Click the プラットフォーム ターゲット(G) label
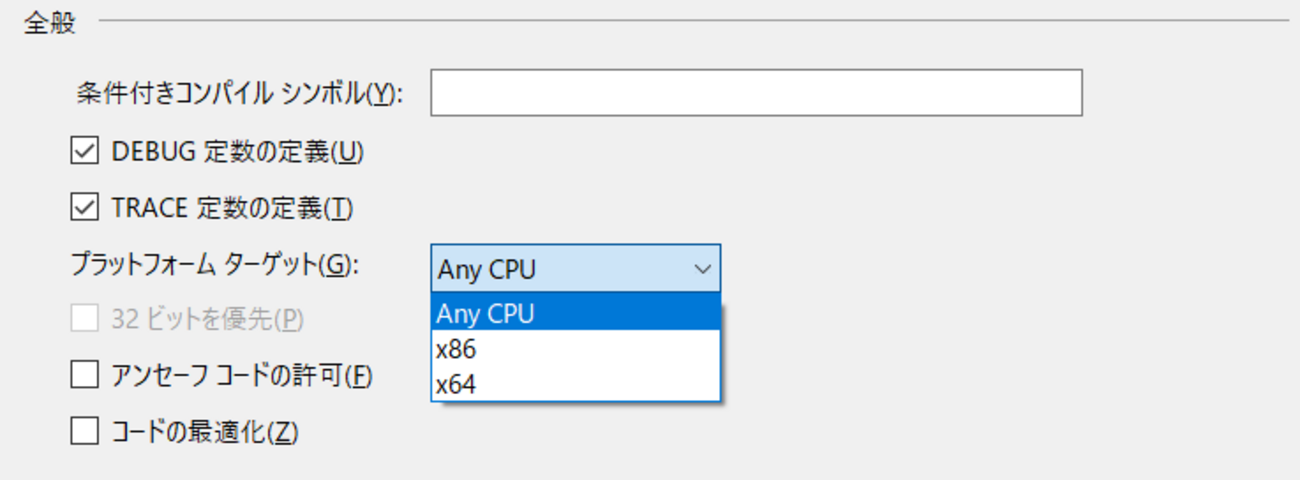This screenshot has height=480, width=1300. 214,265
